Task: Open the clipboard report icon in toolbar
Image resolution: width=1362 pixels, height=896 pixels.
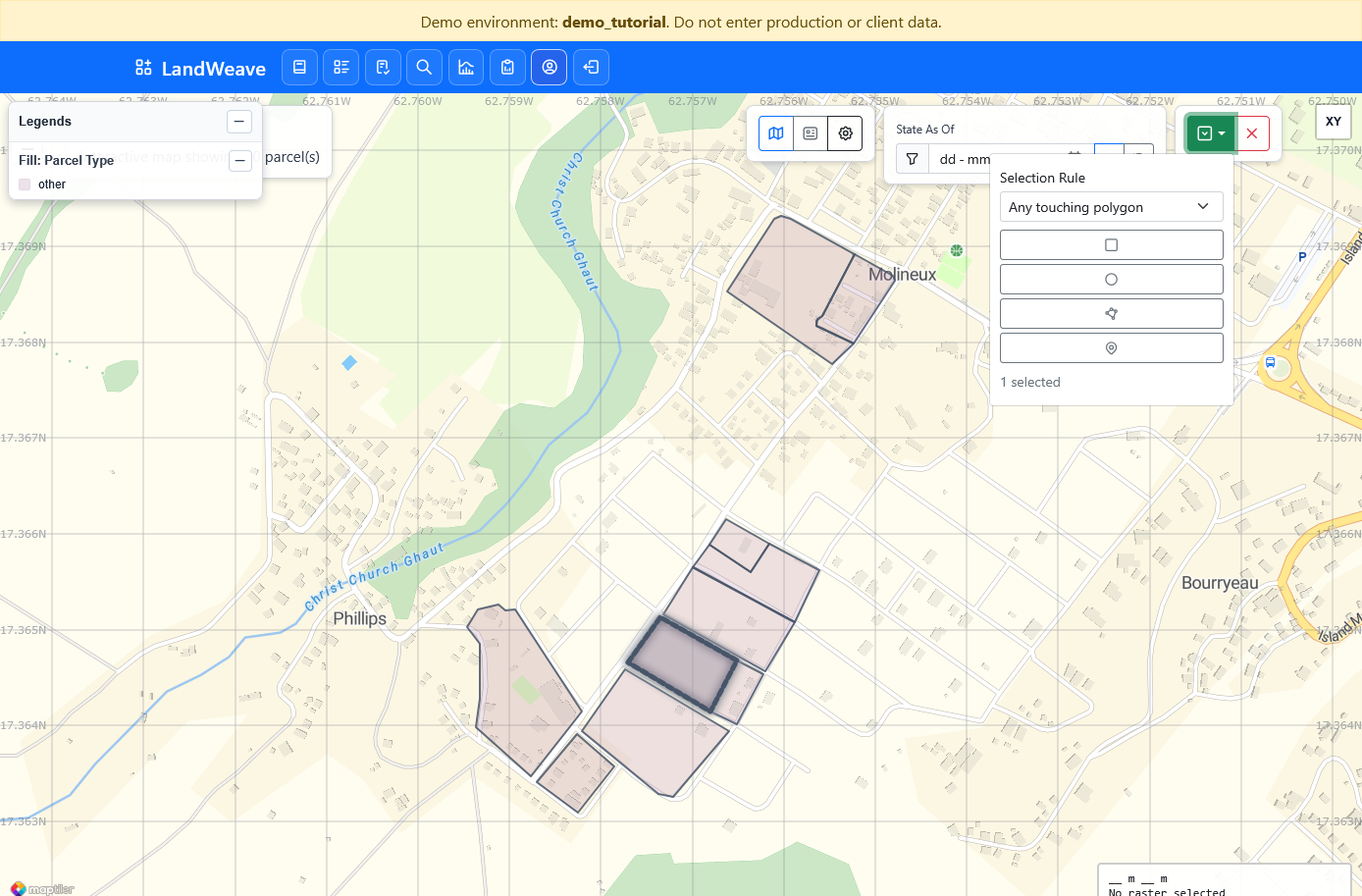Action: tap(507, 68)
